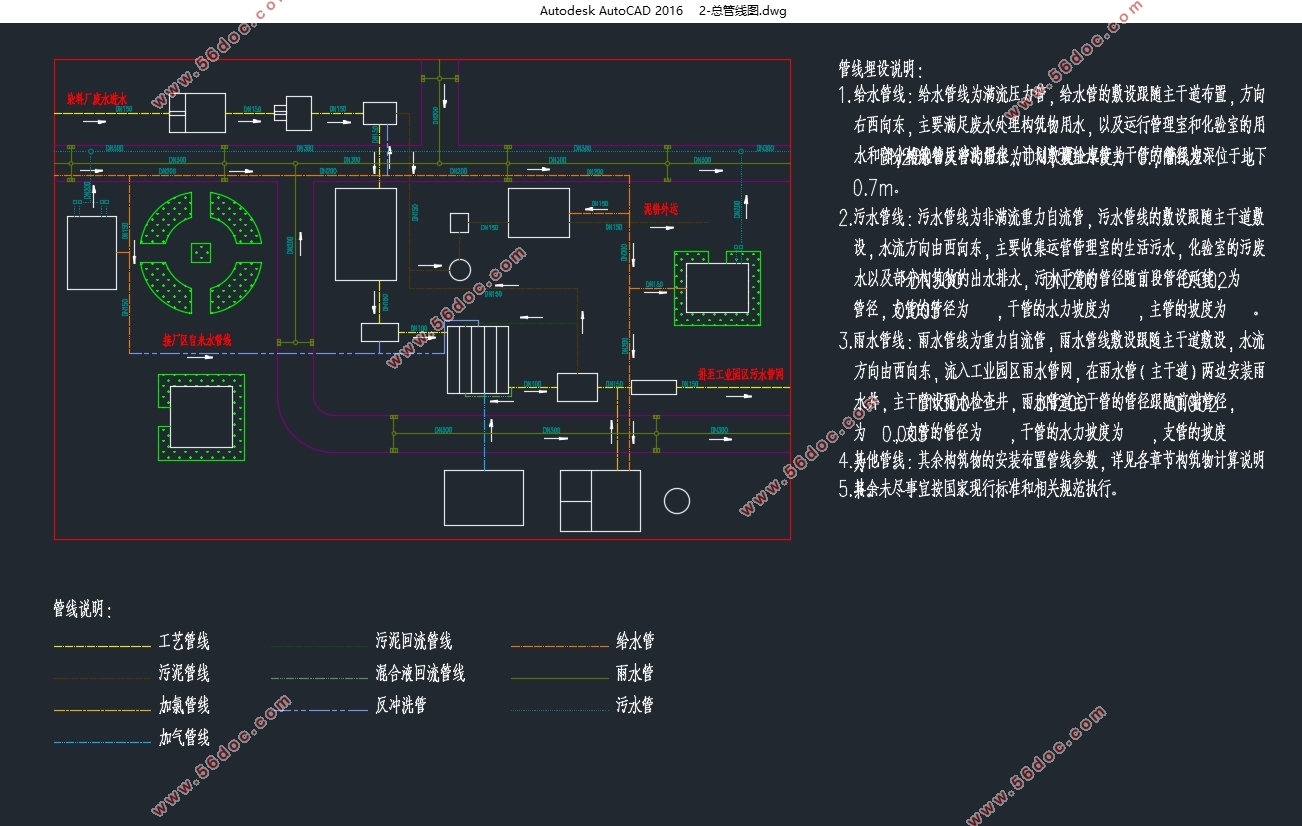The image size is (1302, 826).
Task: Select the 工艺管线 legend label
Action: coord(184,642)
